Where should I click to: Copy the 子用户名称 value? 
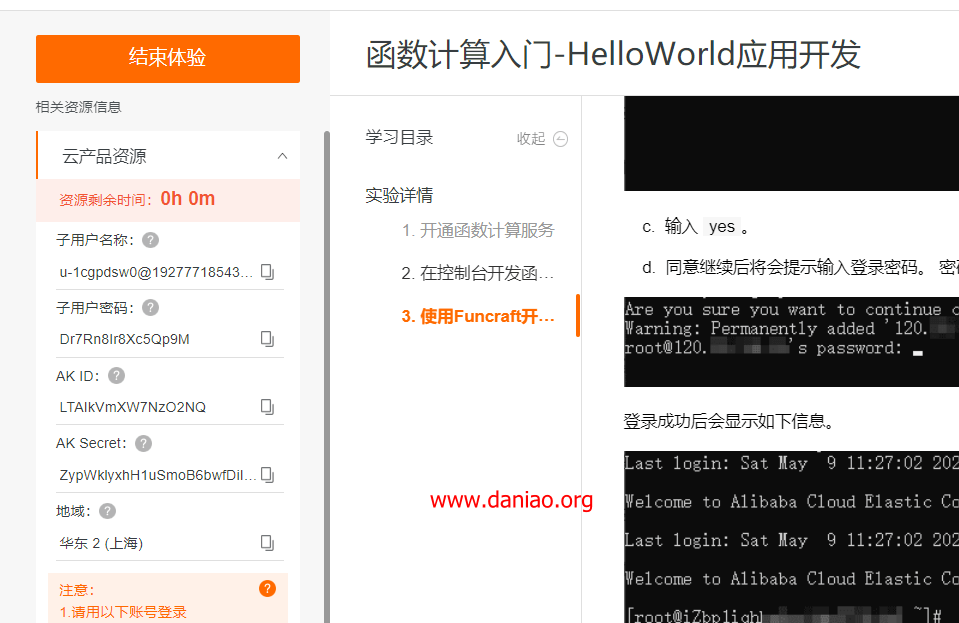coord(267,271)
